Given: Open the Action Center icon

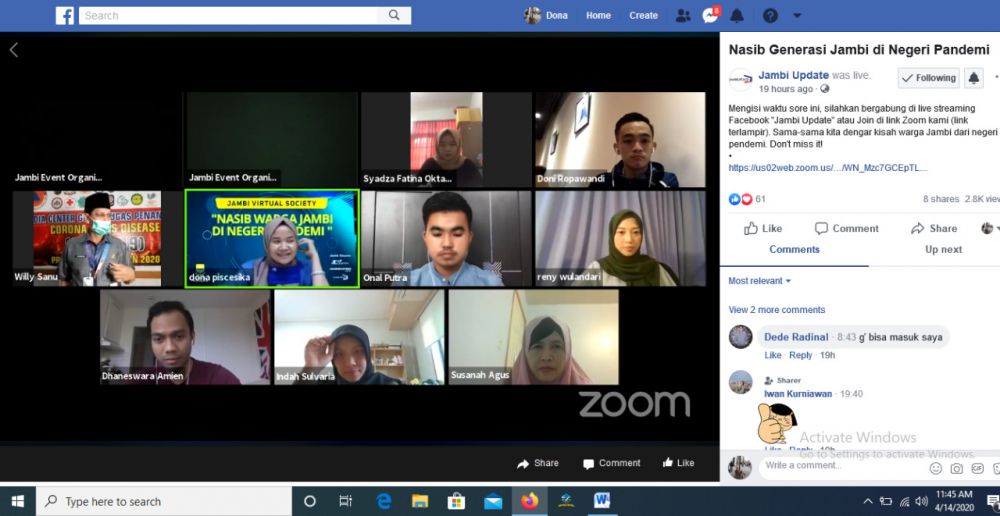Looking at the screenshot, I should [991, 501].
